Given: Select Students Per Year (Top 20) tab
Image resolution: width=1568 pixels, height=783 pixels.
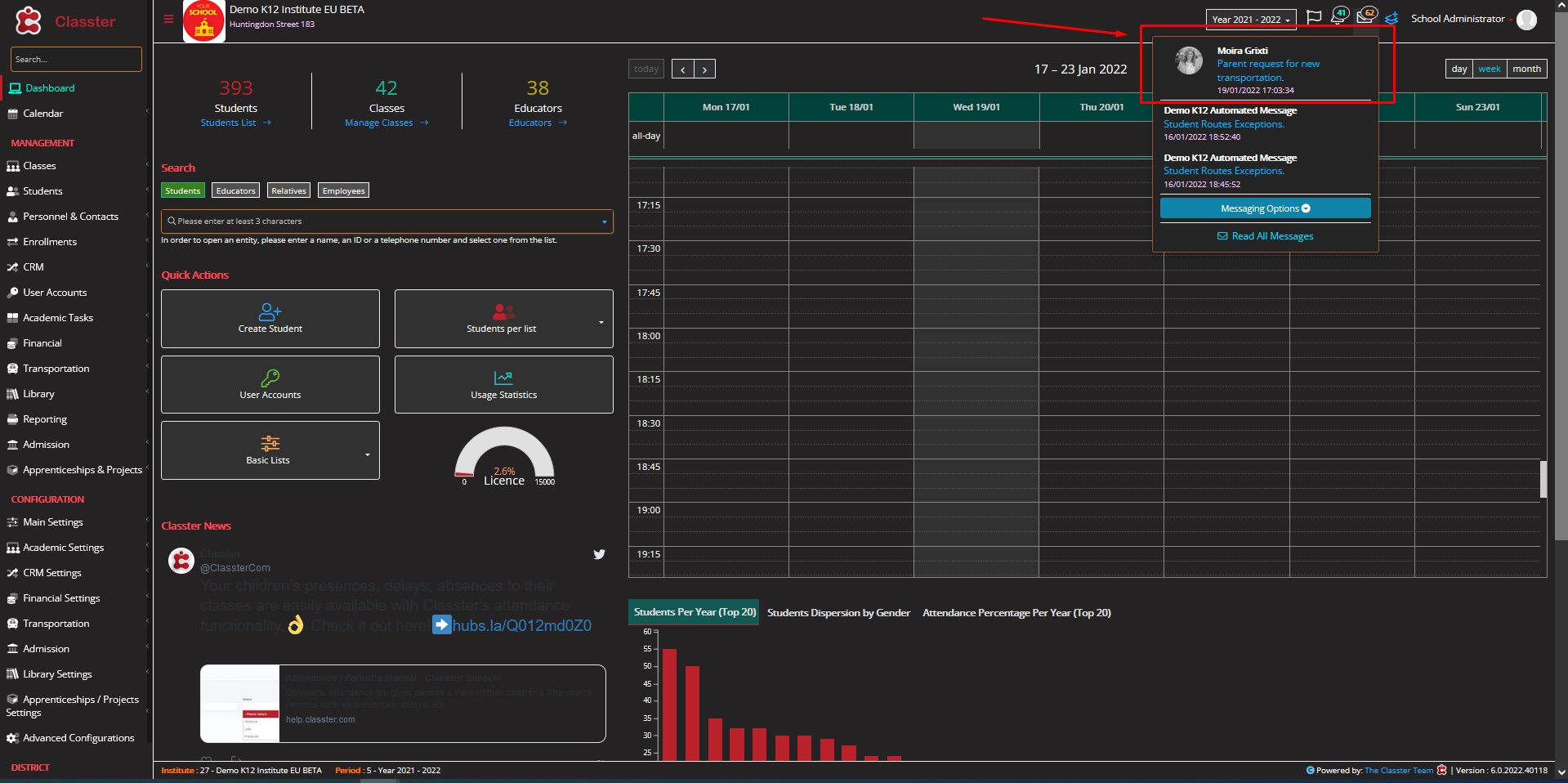Looking at the screenshot, I should pyautogui.click(x=695, y=612).
